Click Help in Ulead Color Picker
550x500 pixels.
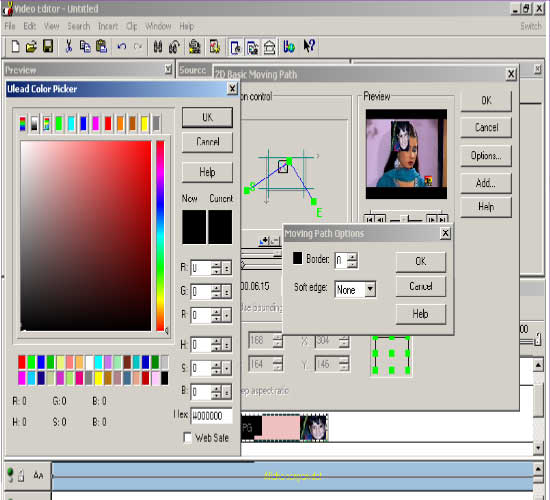coord(207,172)
